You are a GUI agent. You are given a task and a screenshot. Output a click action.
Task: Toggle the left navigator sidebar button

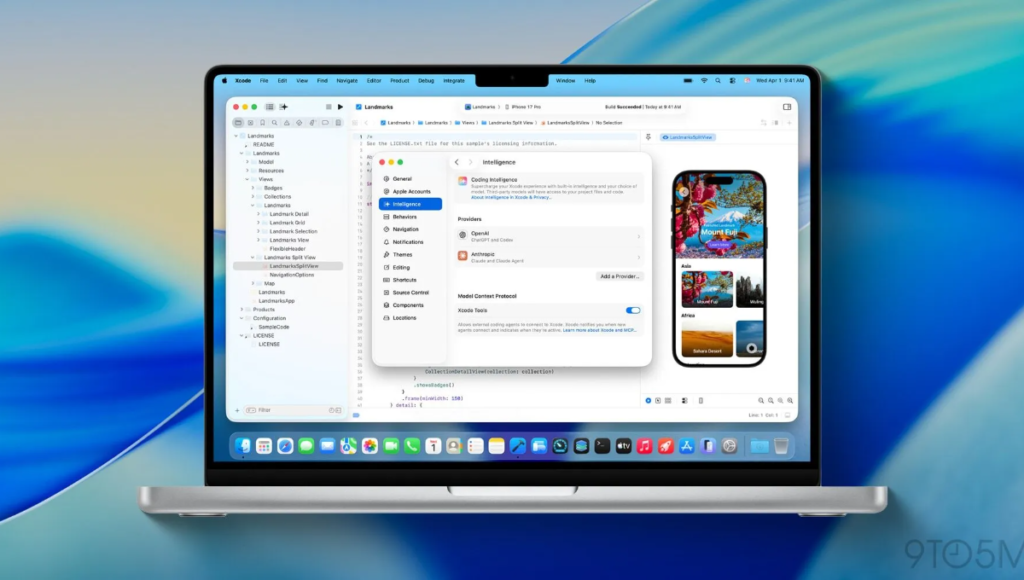coord(269,106)
